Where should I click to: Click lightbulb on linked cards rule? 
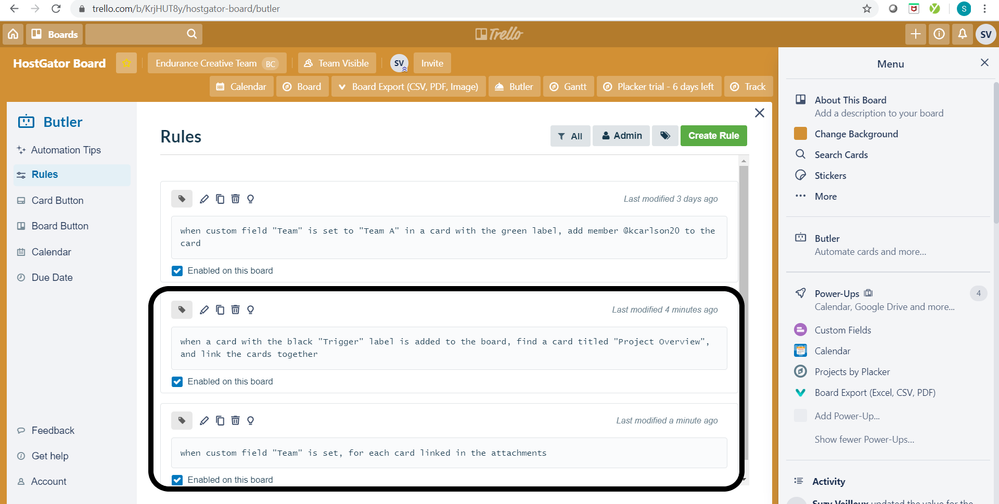(x=250, y=421)
